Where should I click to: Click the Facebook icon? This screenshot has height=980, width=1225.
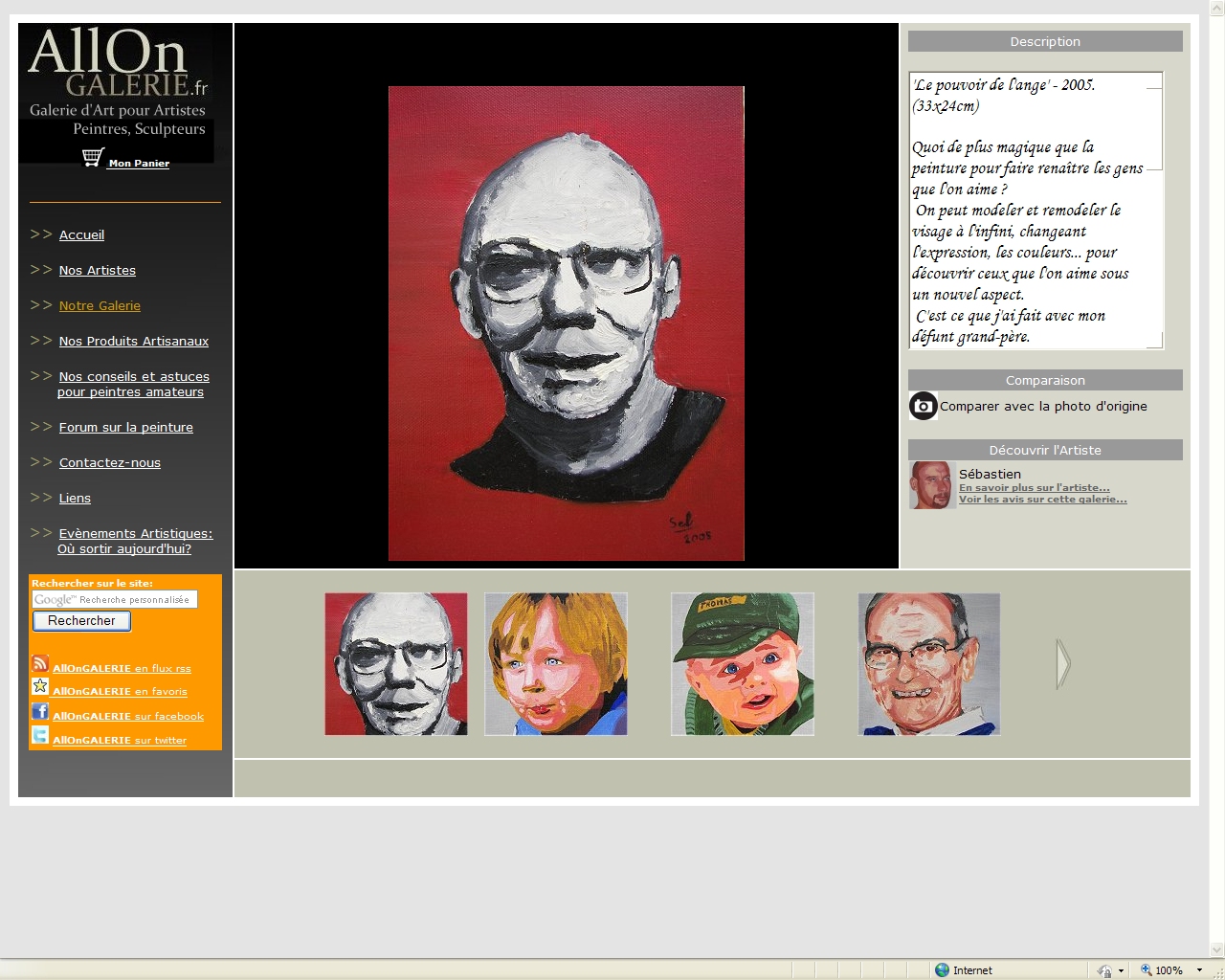[40, 711]
